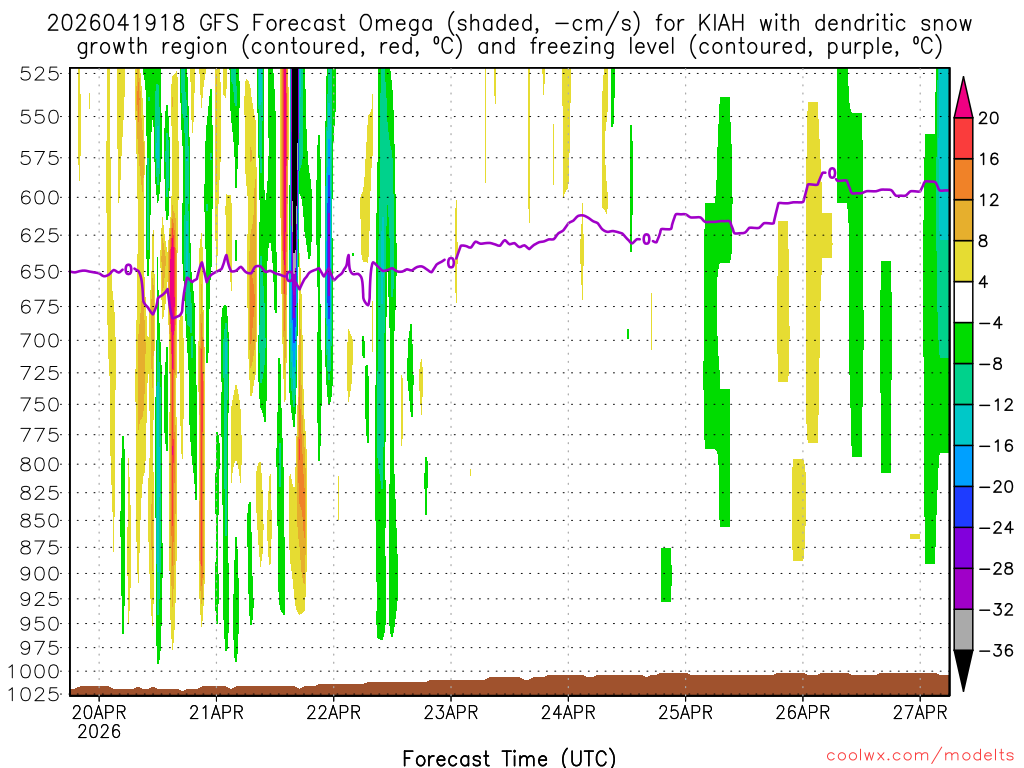This screenshot has height=768, width=1024.
Task: Click the dark orange colorbar swatch 12 to 16
Action: tap(963, 180)
